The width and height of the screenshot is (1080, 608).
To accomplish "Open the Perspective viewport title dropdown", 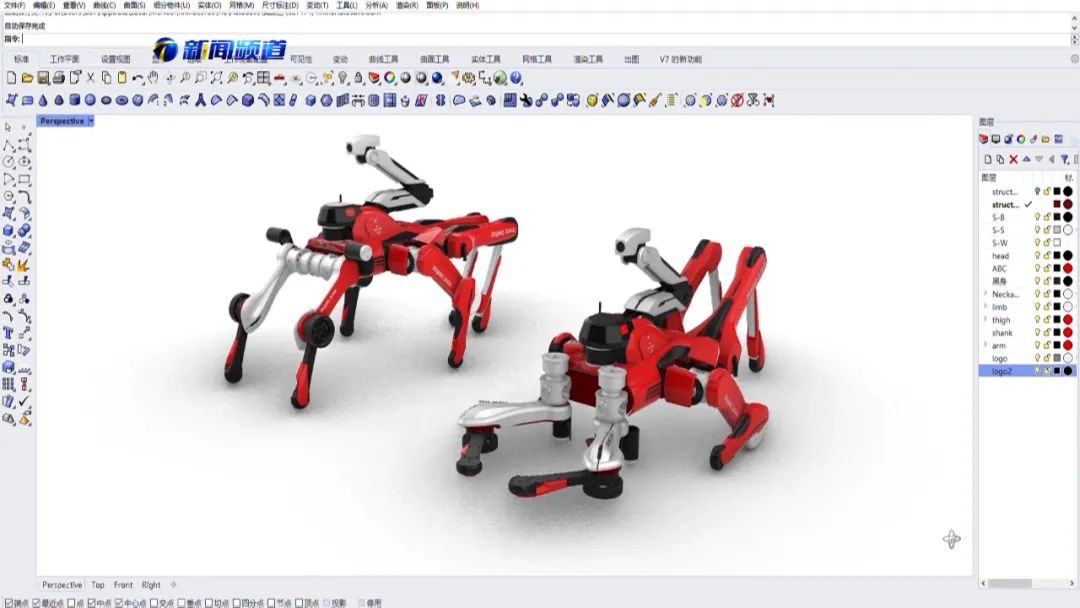I will [91, 121].
